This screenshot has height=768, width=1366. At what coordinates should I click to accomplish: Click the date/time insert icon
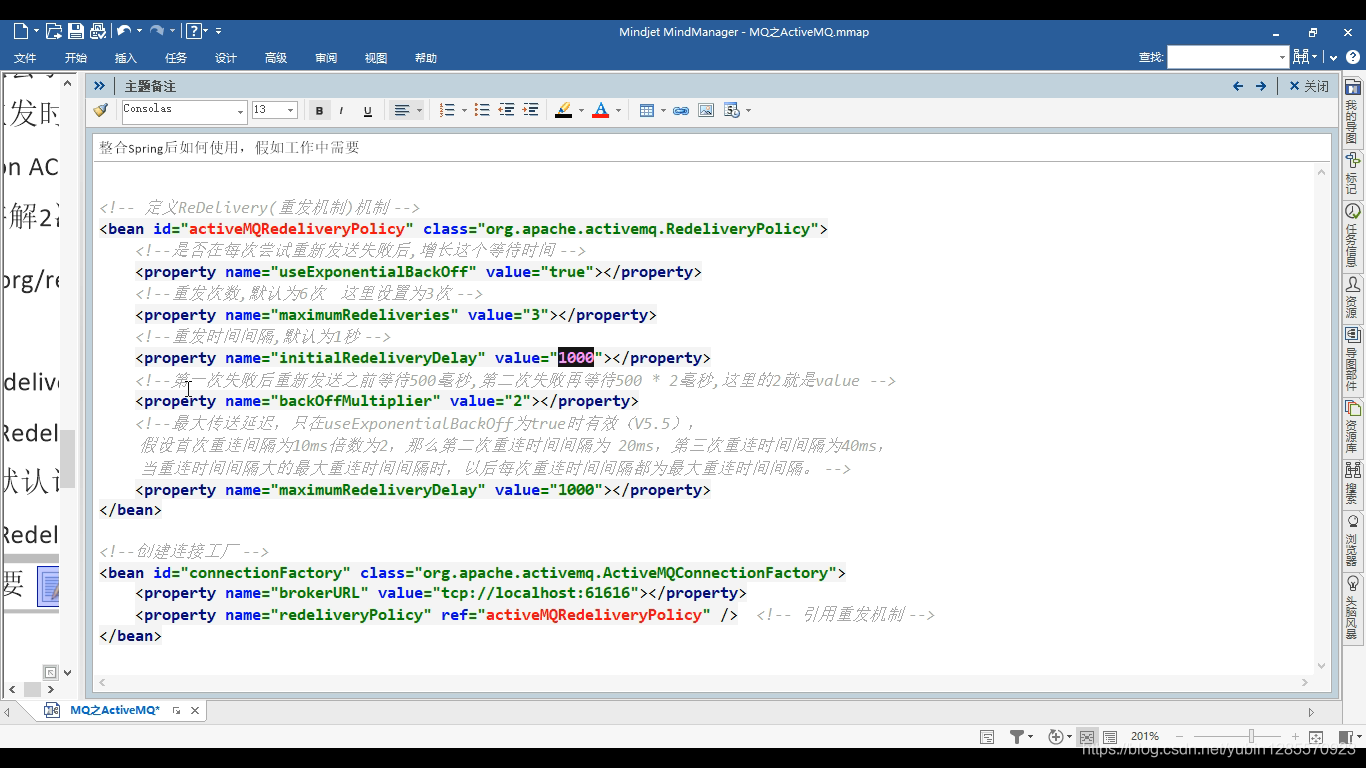pyautogui.click(x=731, y=110)
